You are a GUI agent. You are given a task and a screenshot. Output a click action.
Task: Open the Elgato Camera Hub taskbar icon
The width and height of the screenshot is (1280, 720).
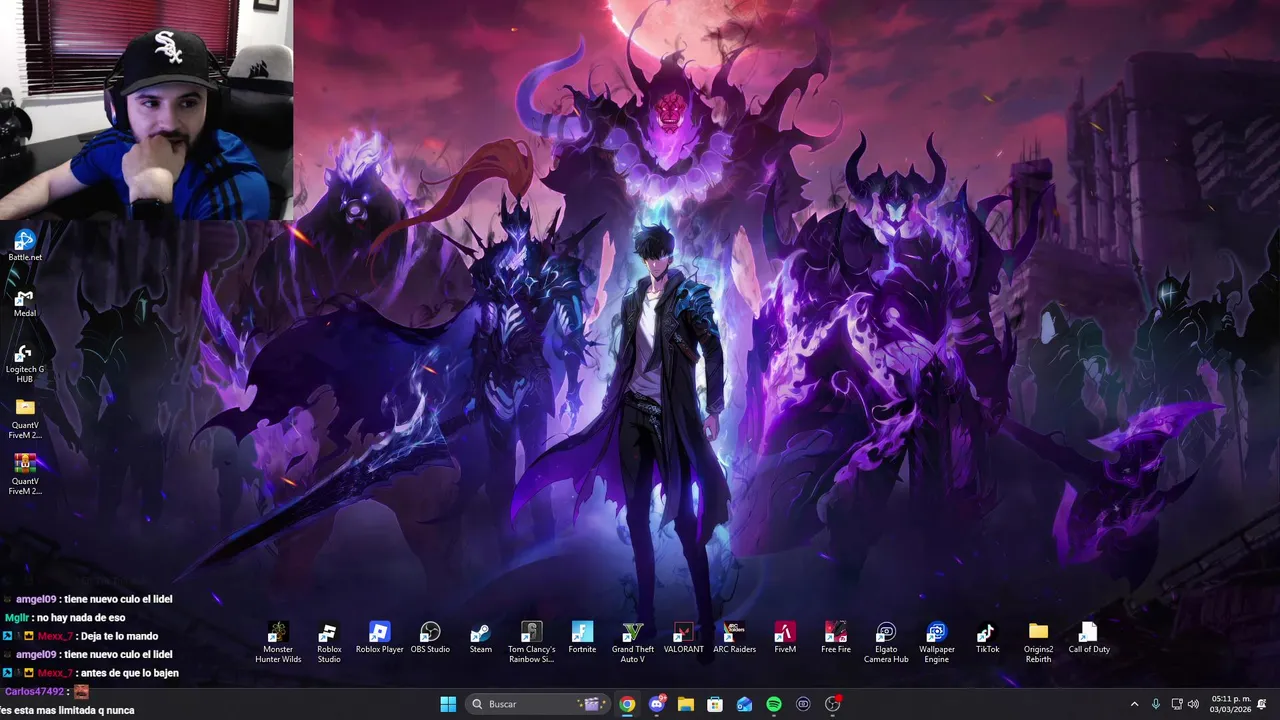pos(803,704)
